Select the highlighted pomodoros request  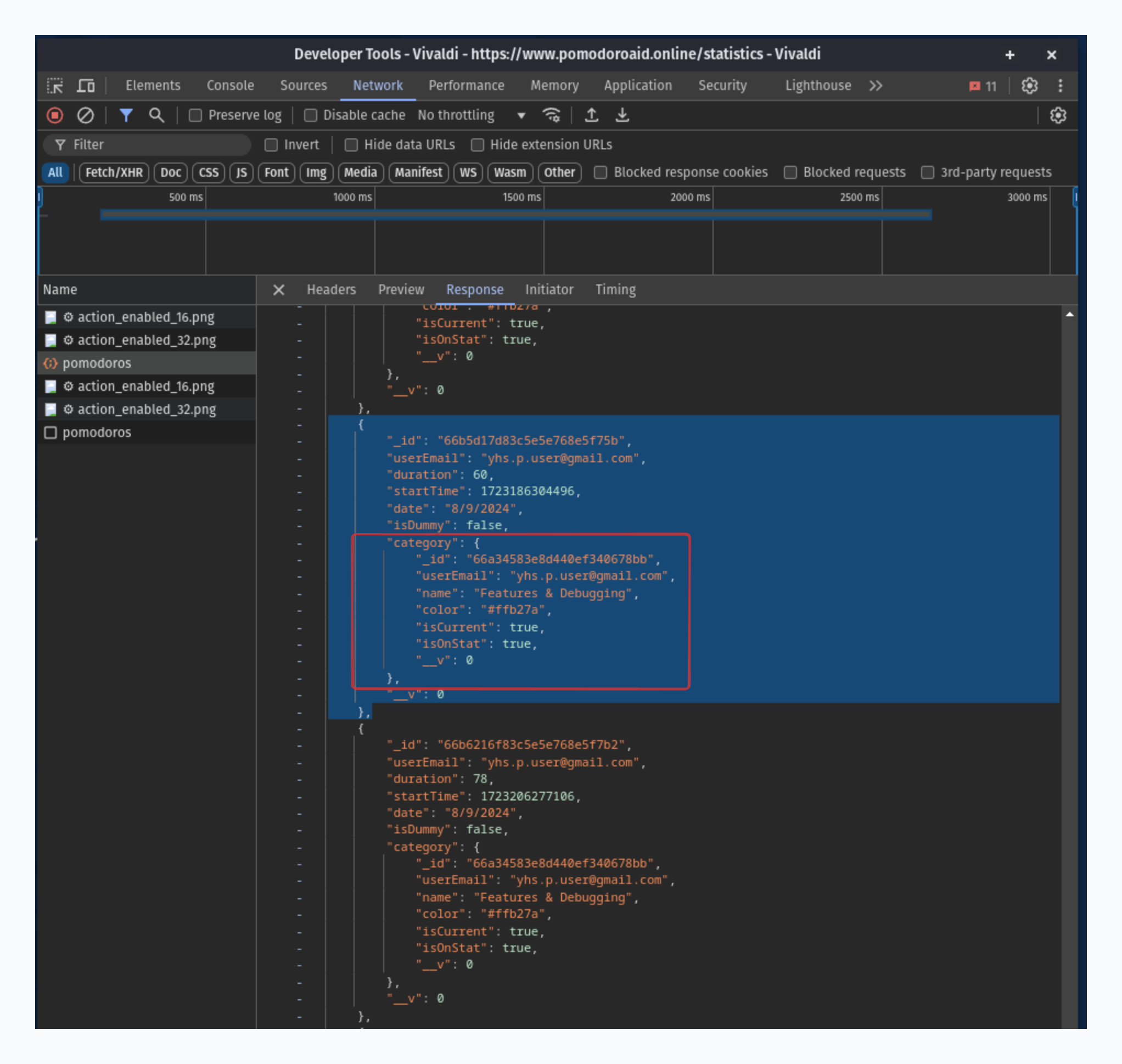pos(97,363)
